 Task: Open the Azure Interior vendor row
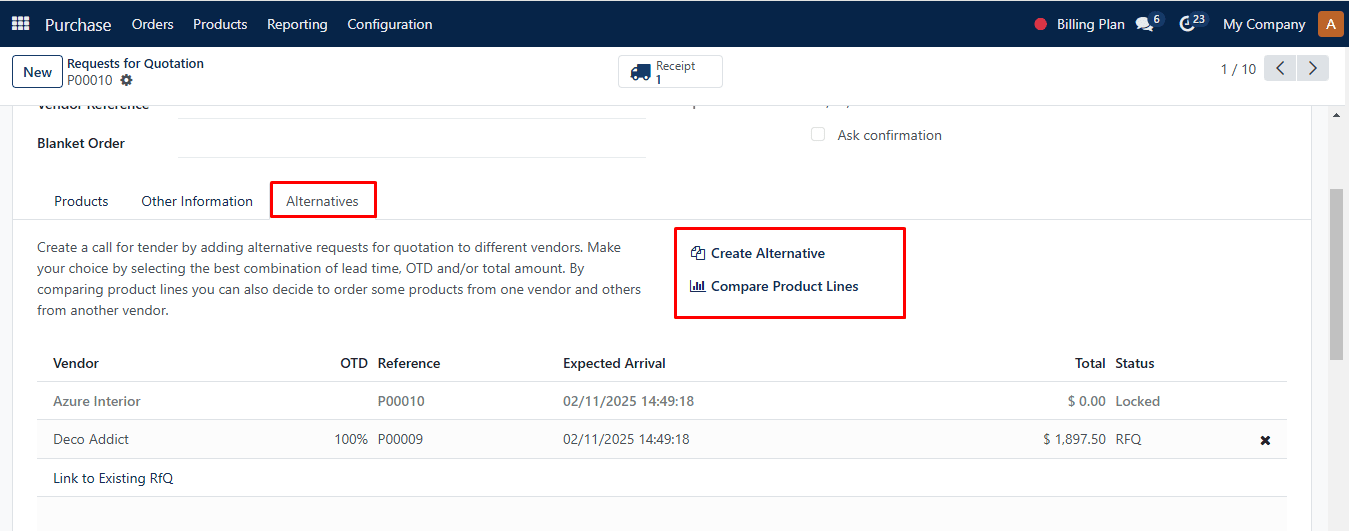click(97, 401)
